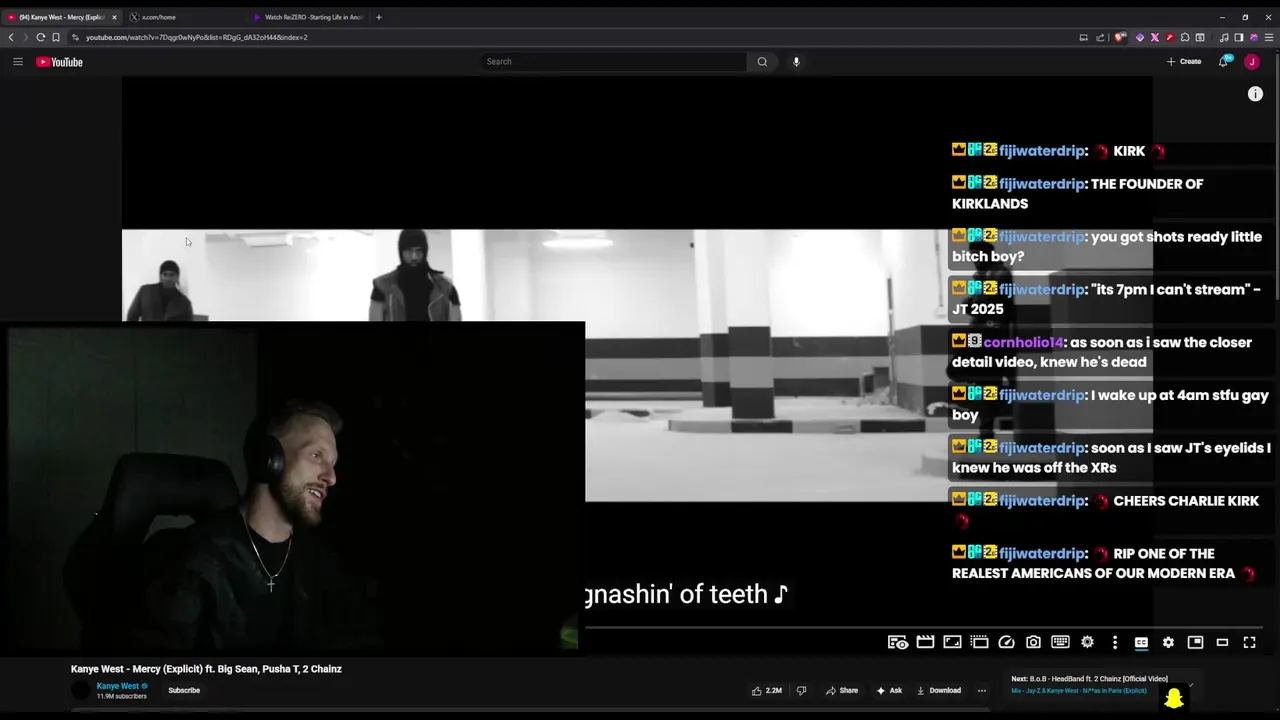Click the 'Next: B.o.B - HeadBand' text

coord(1089,679)
